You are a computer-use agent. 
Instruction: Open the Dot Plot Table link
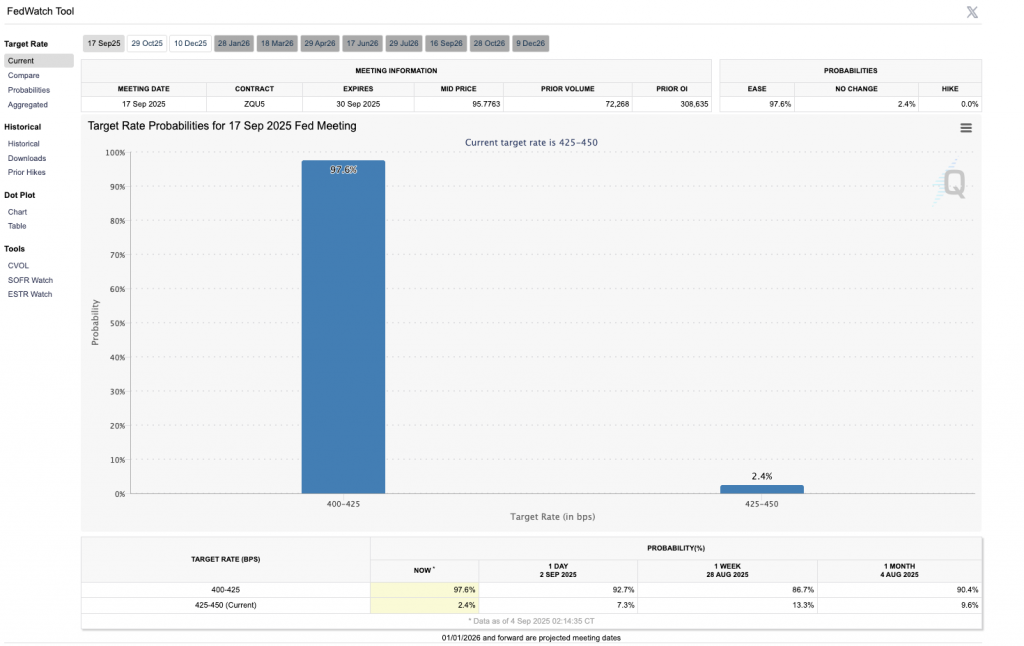pos(17,226)
